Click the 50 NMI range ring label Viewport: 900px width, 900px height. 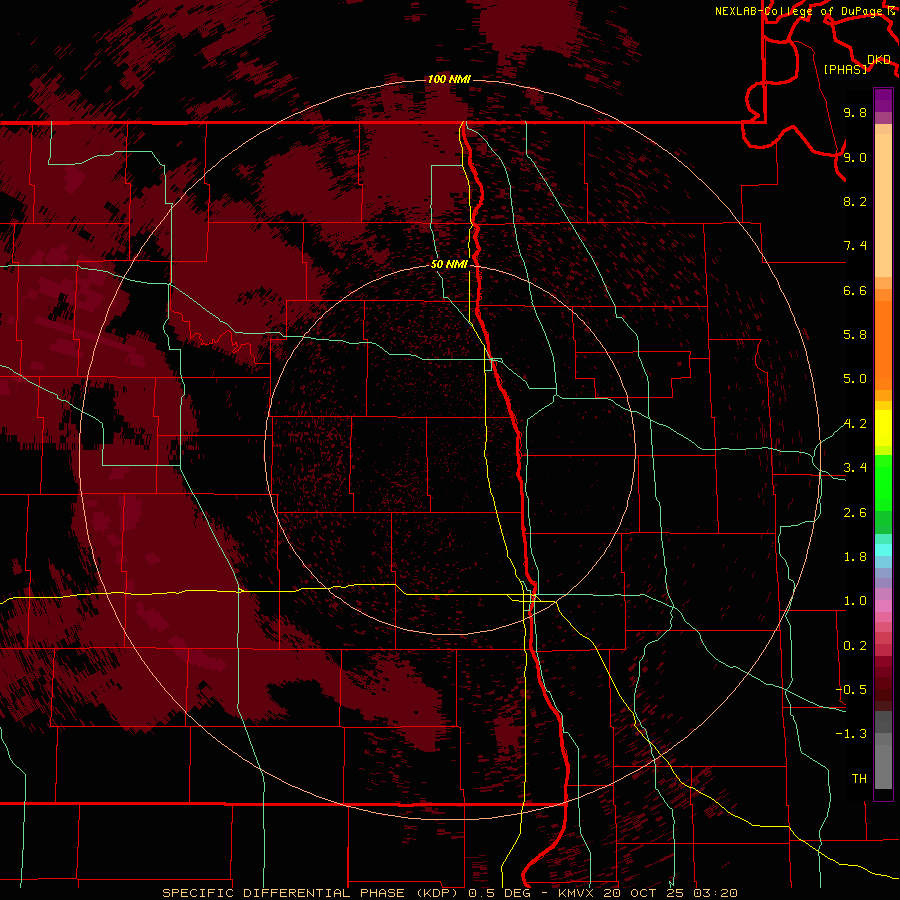449,264
